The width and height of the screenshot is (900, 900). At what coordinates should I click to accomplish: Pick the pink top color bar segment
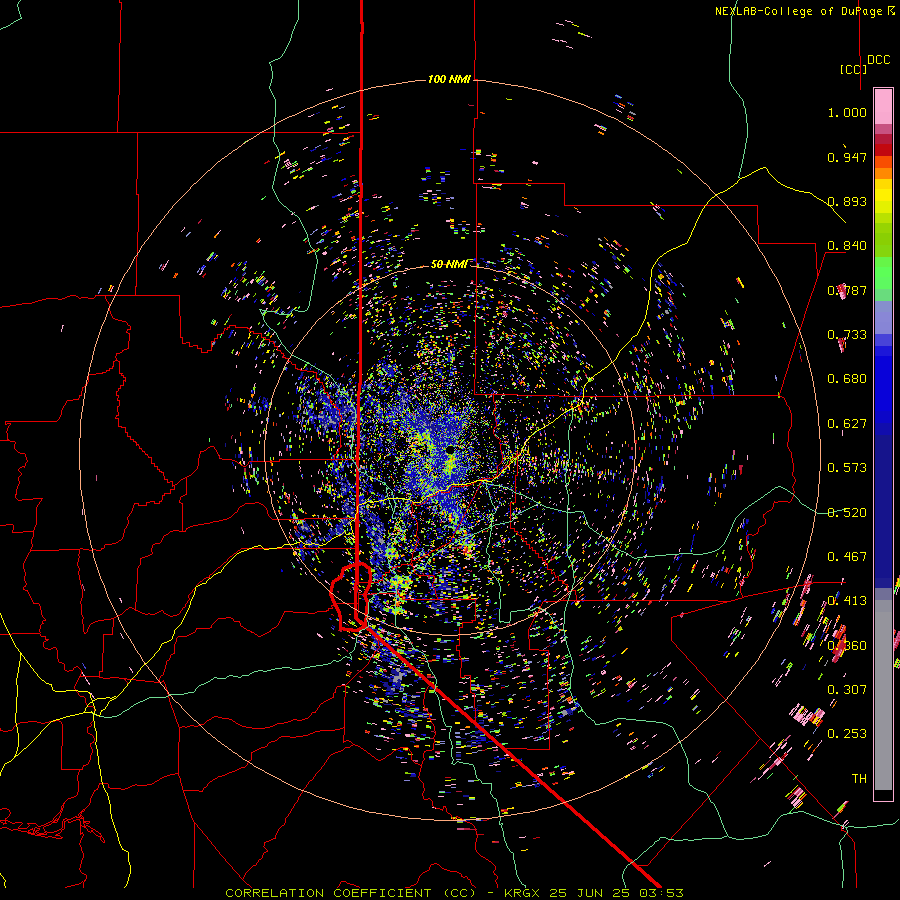click(883, 106)
